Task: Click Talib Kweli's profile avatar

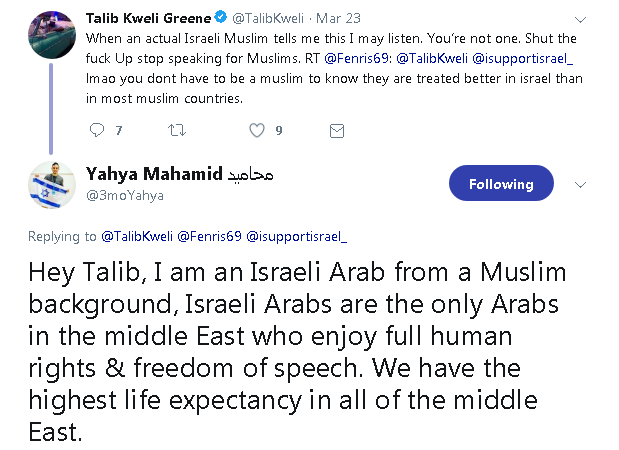Action: coord(47,28)
